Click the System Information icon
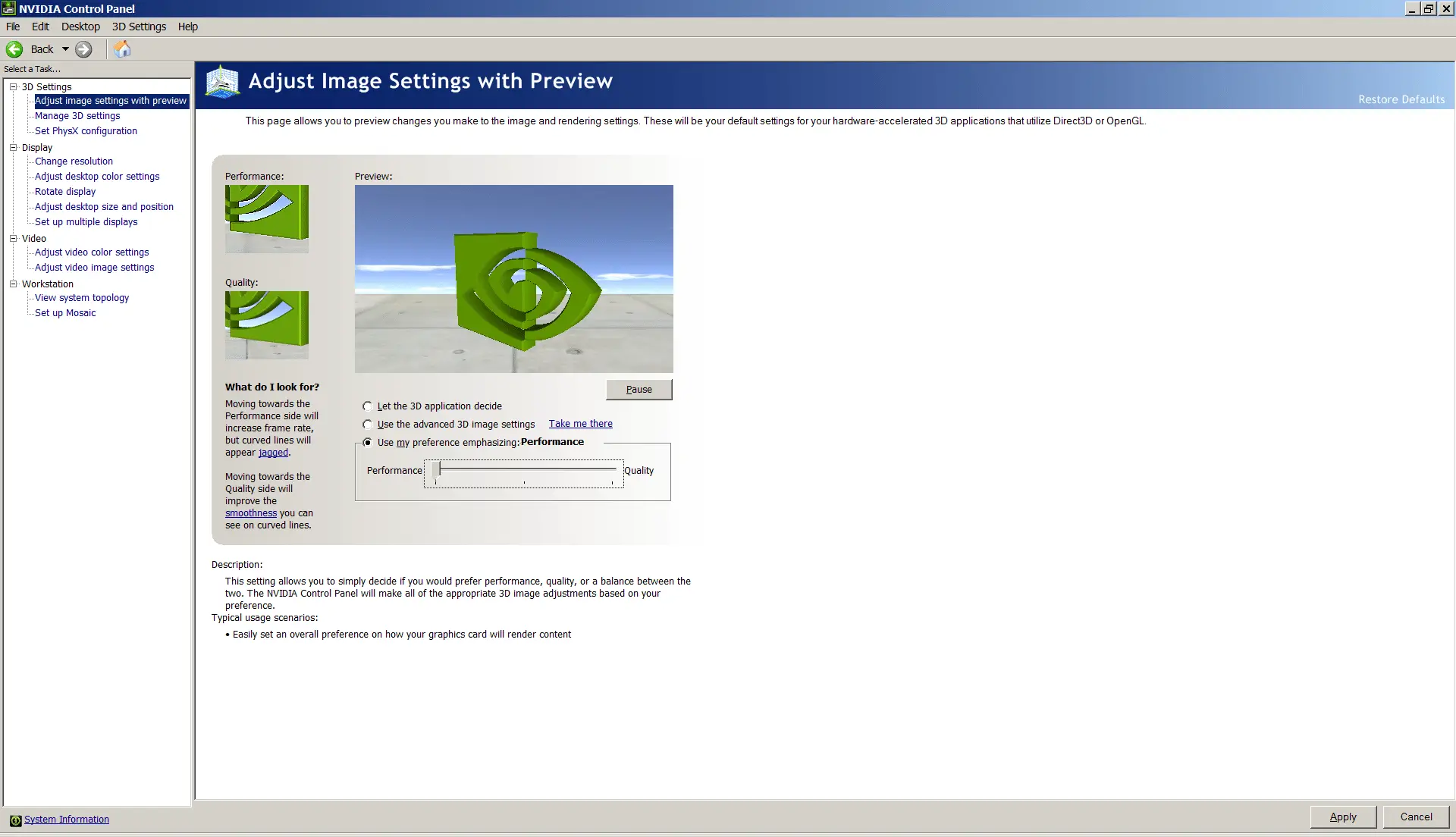Screen dimensions: 1456x837 pyautogui.click(x=15, y=820)
